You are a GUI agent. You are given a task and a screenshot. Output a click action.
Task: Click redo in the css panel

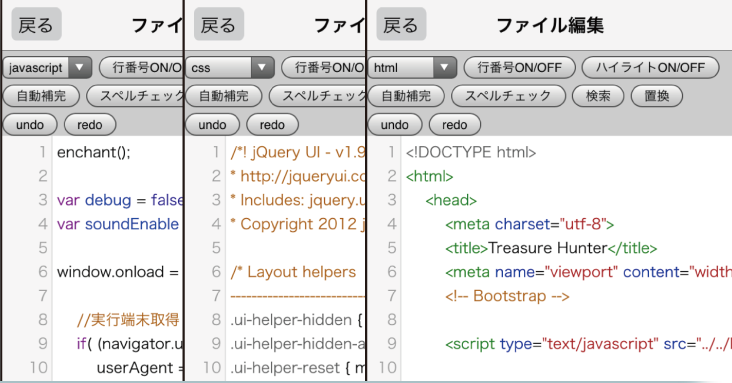[x=272, y=125]
